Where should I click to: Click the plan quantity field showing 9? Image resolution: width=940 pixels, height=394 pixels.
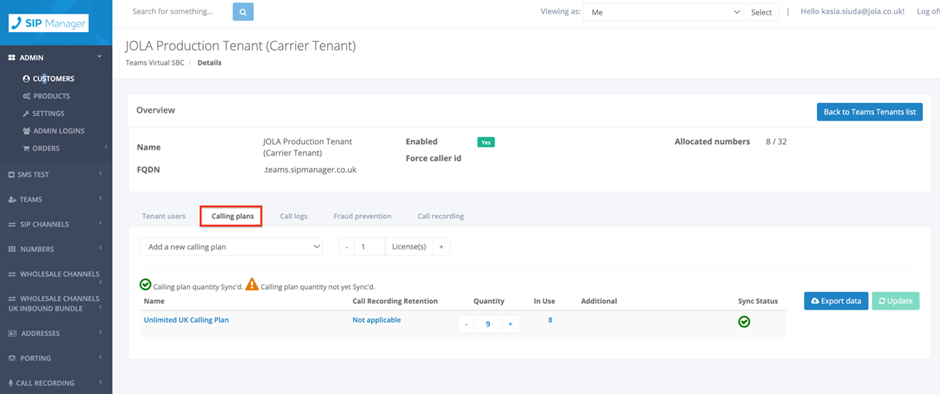[x=488, y=324]
